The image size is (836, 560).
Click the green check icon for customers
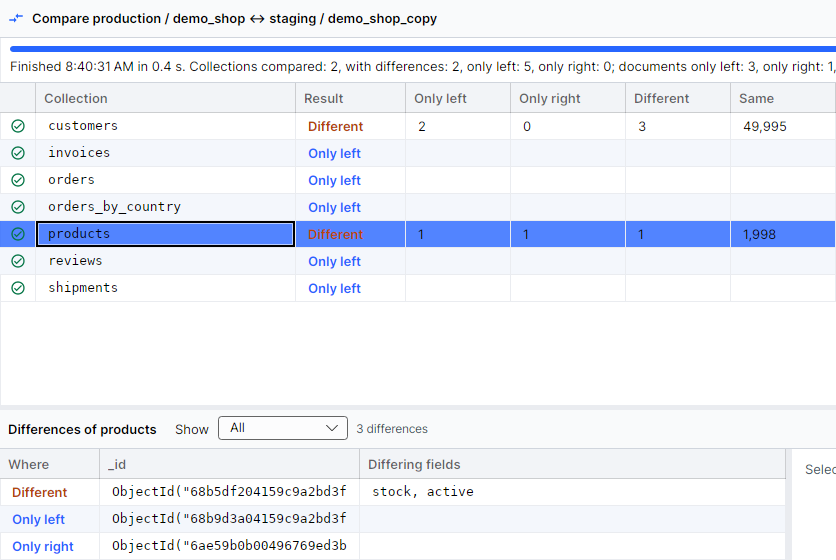tap(18, 126)
